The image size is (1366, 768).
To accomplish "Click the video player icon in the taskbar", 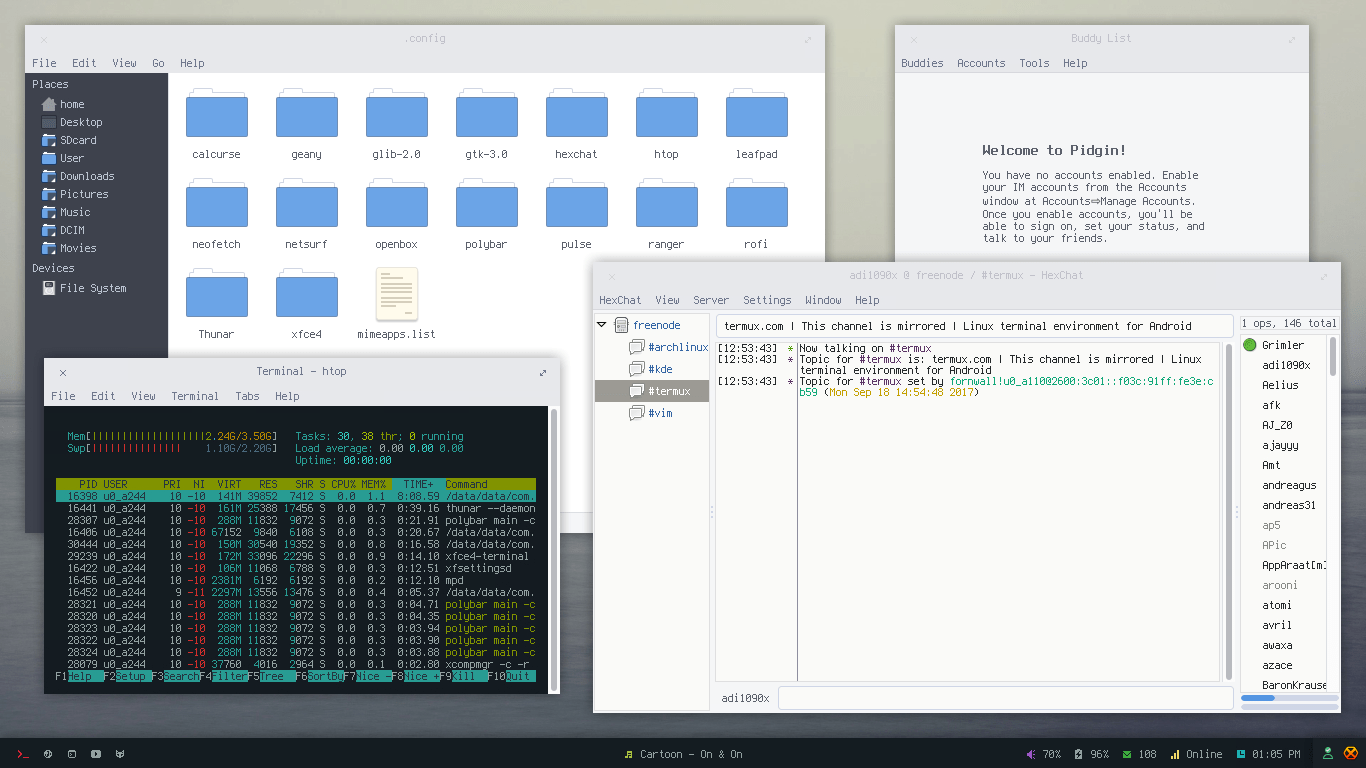I will pyautogui.click(x=96, y=754).
